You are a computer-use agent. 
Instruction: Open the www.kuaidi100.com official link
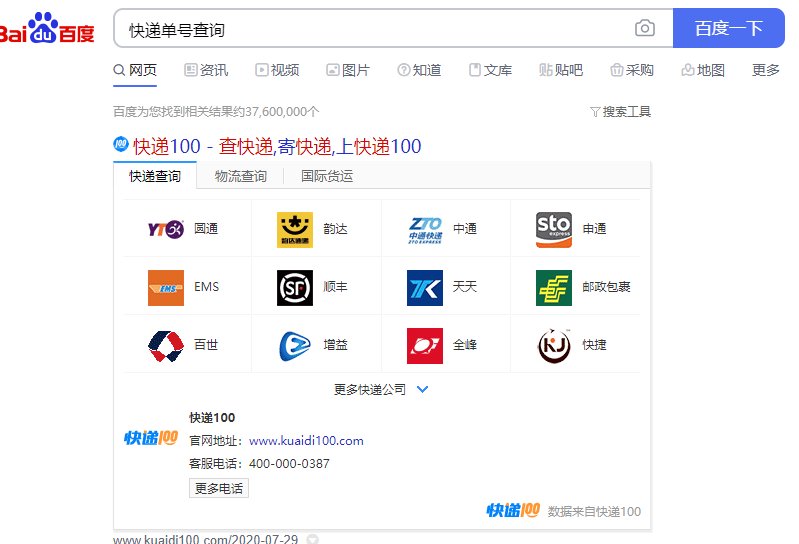coord(306,440)
